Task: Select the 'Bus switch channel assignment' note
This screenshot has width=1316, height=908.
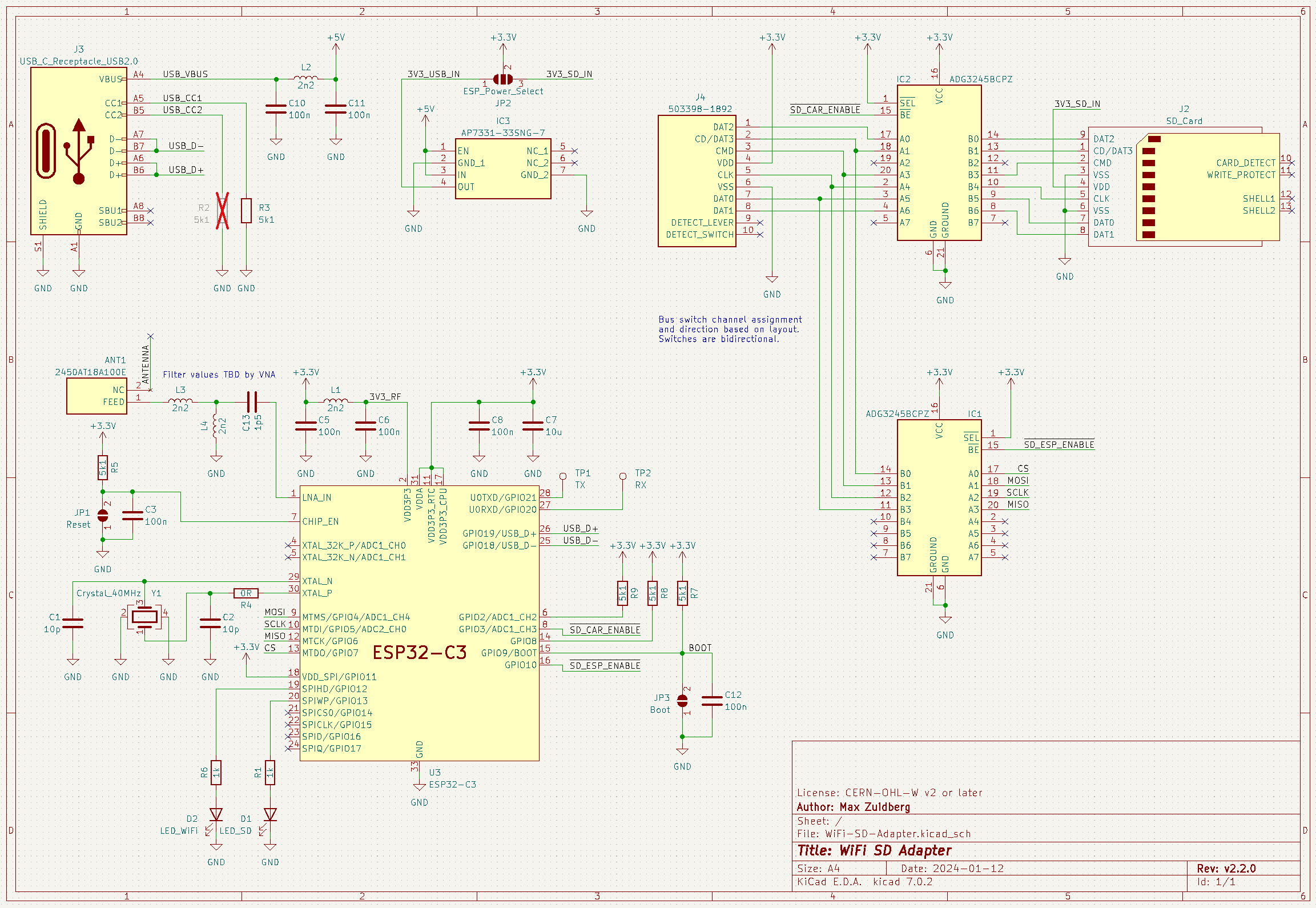Action: coord(730,329)
